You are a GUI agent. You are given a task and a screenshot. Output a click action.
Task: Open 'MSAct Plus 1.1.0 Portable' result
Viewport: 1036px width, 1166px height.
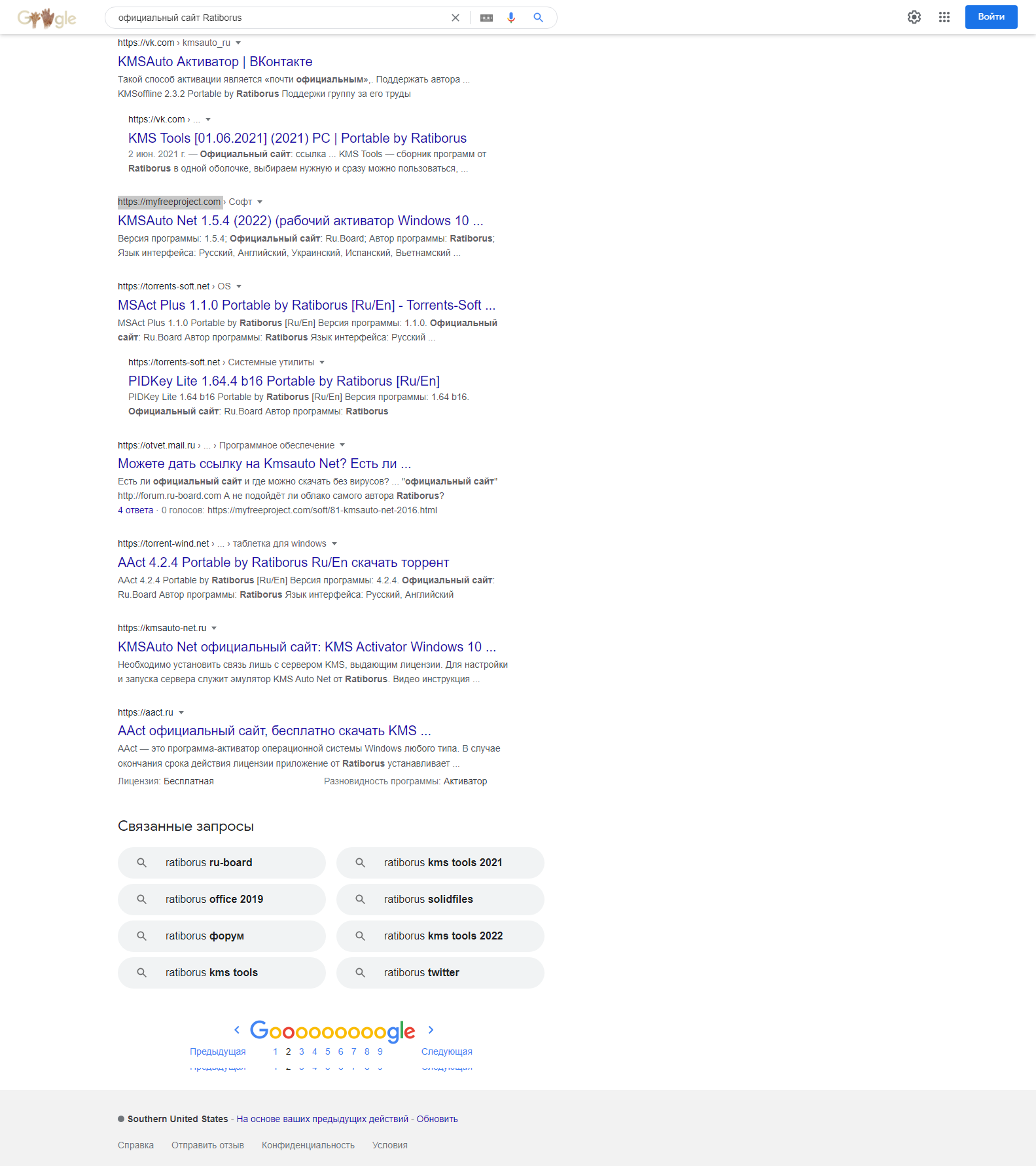pos(306,305)
